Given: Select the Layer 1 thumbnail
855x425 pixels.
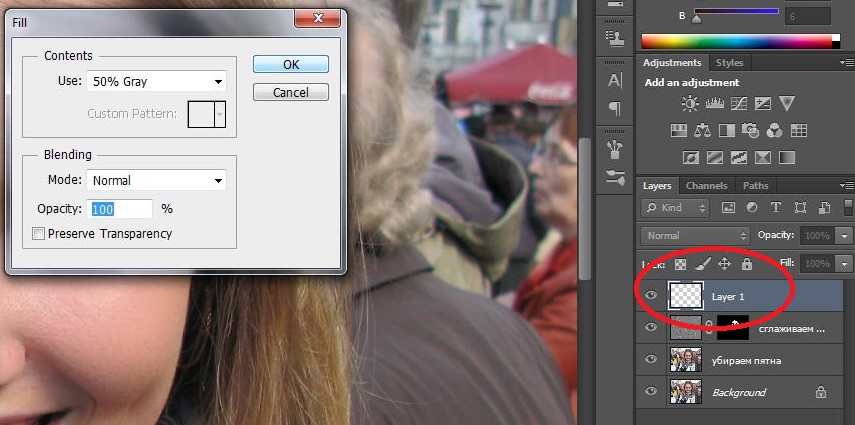Looking at the screenshot, I should [x=685, y=296].
